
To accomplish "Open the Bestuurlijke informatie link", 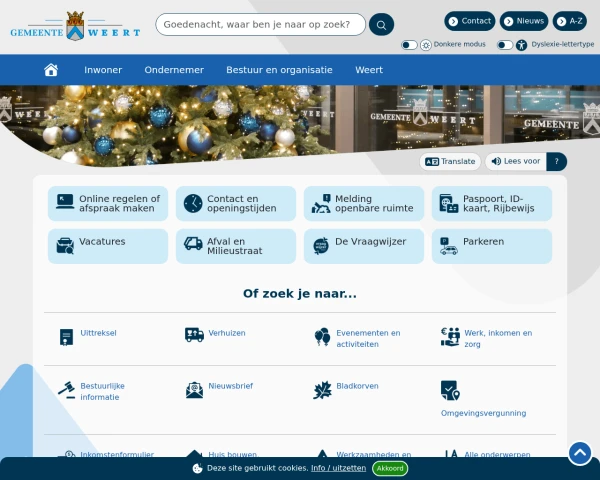I will click(103, 391).
